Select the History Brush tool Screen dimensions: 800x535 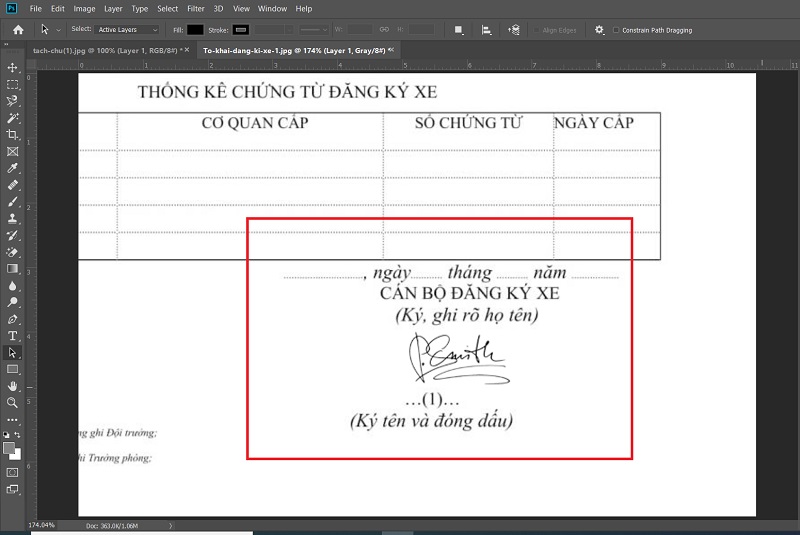pyautogui.click(x=12, y=236)
